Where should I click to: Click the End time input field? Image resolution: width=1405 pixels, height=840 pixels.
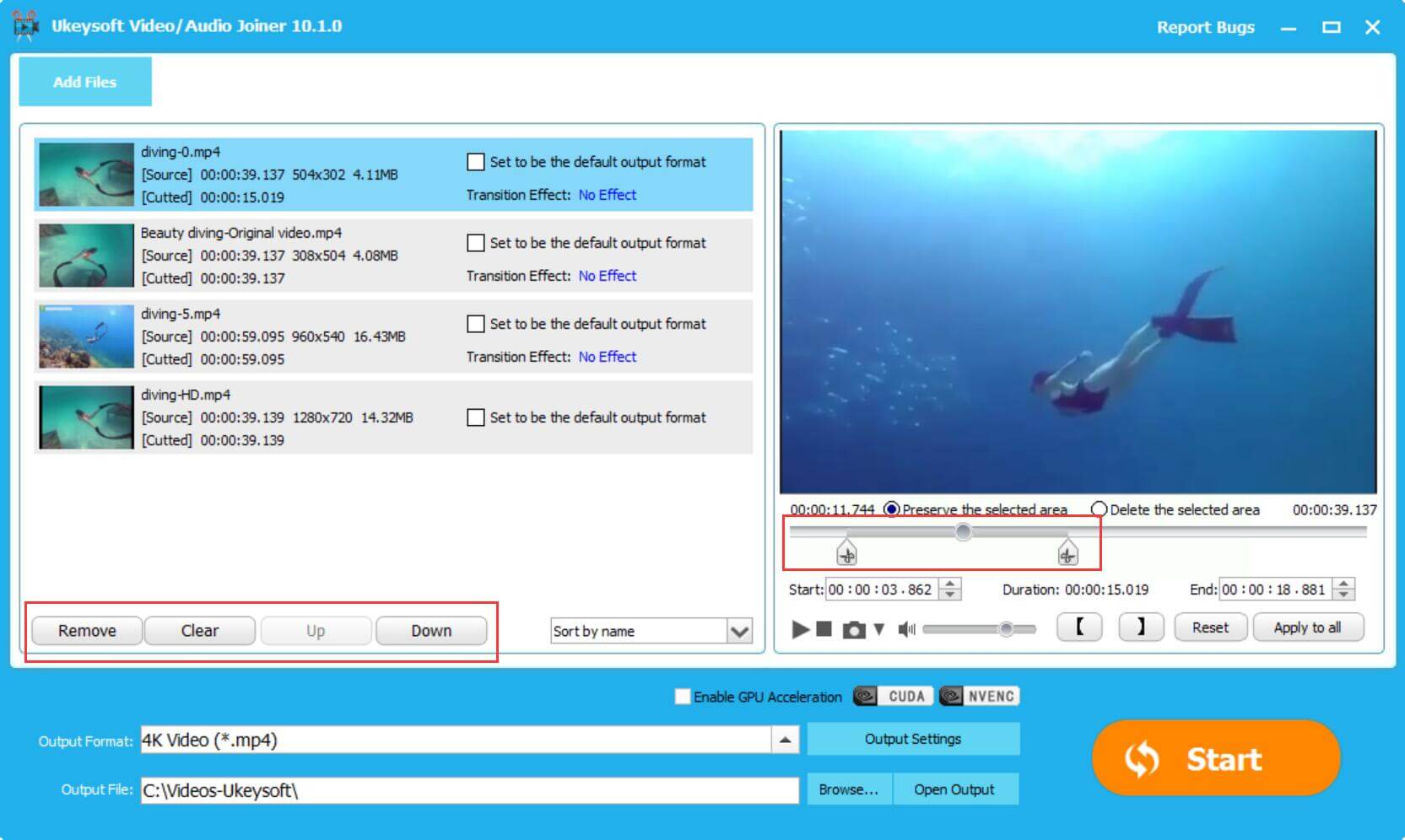pyautogui.click(x=1276, y=590)
